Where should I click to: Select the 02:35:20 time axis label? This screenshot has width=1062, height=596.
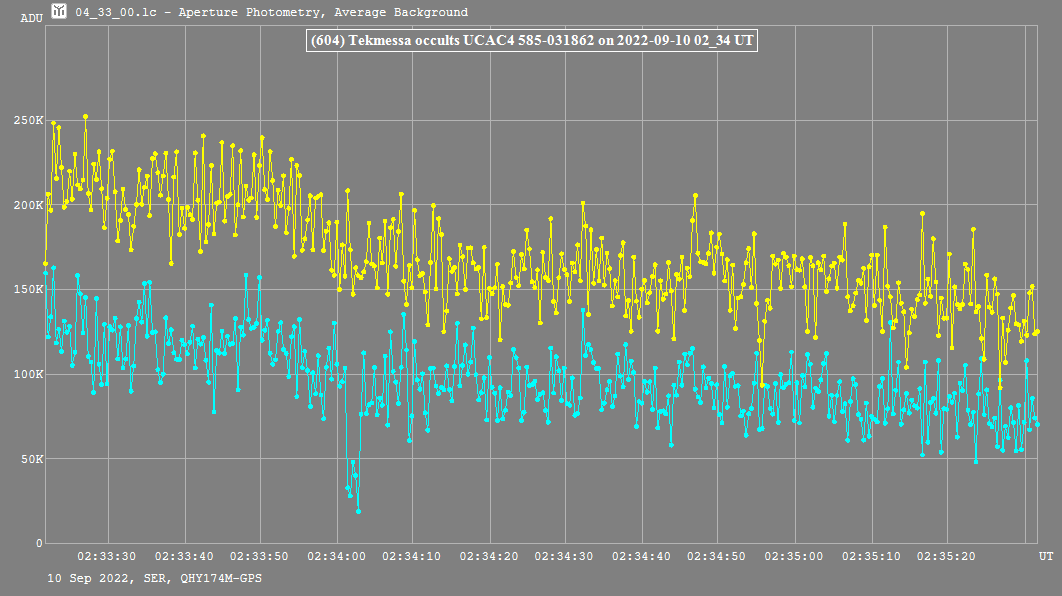[x=947, y=555]
